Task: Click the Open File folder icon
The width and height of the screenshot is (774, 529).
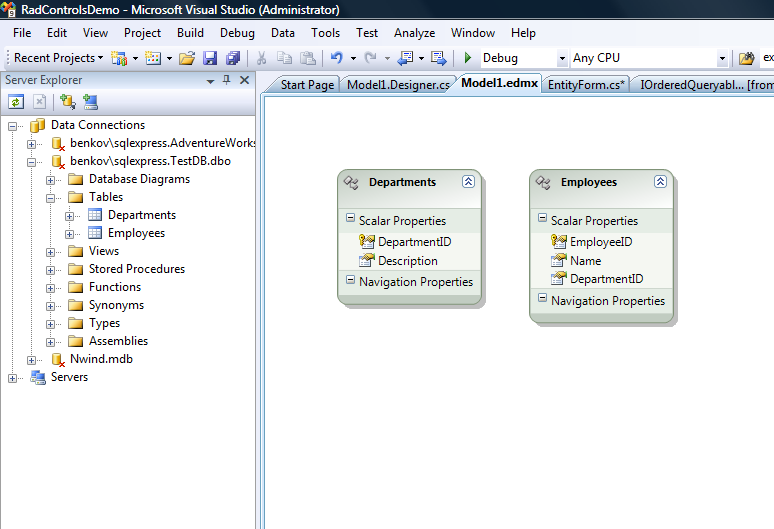Action: pyautogui.click(x=187, y=58)
